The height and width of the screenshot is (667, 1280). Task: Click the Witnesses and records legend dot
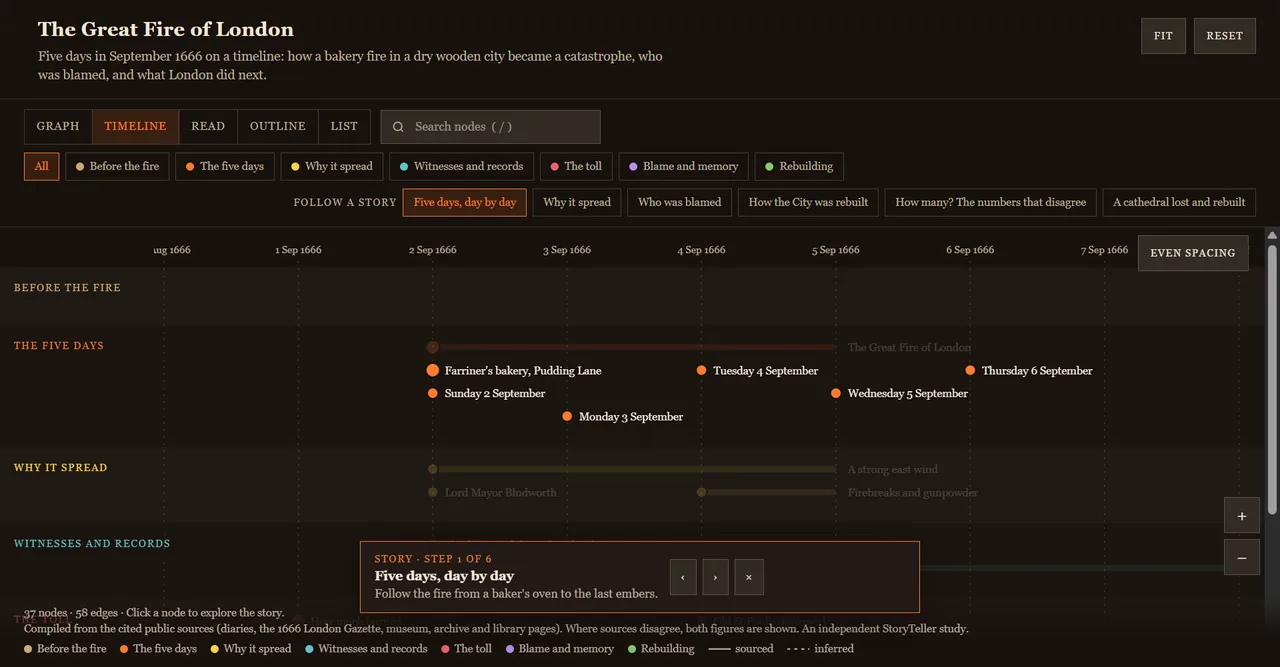click(x=309, y=649)
